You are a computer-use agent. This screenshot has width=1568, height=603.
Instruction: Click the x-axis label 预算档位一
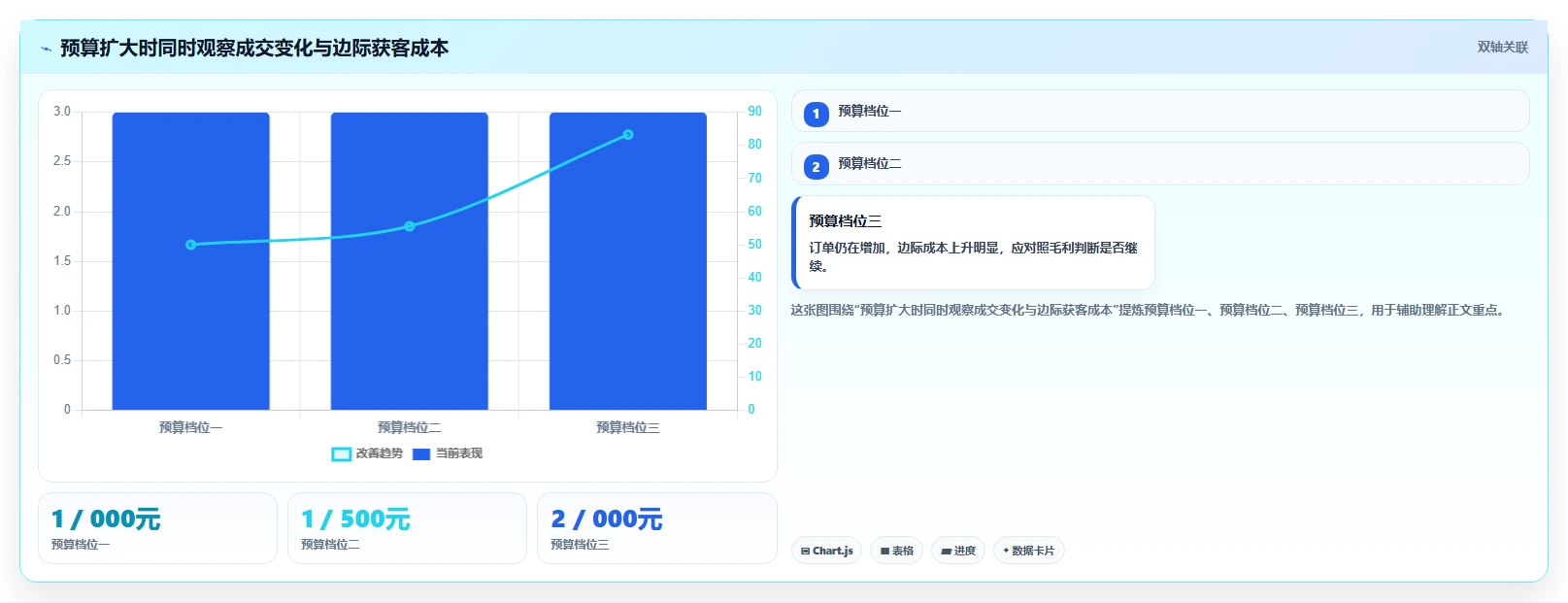[190, 427]
